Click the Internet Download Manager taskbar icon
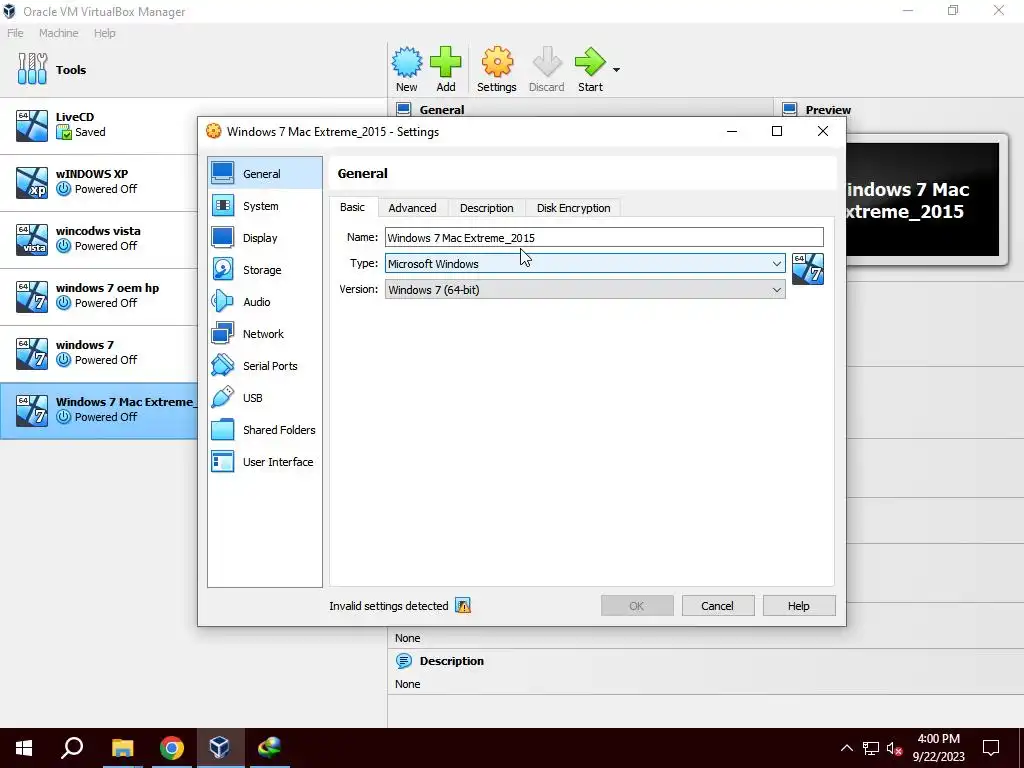 [268, 748]
